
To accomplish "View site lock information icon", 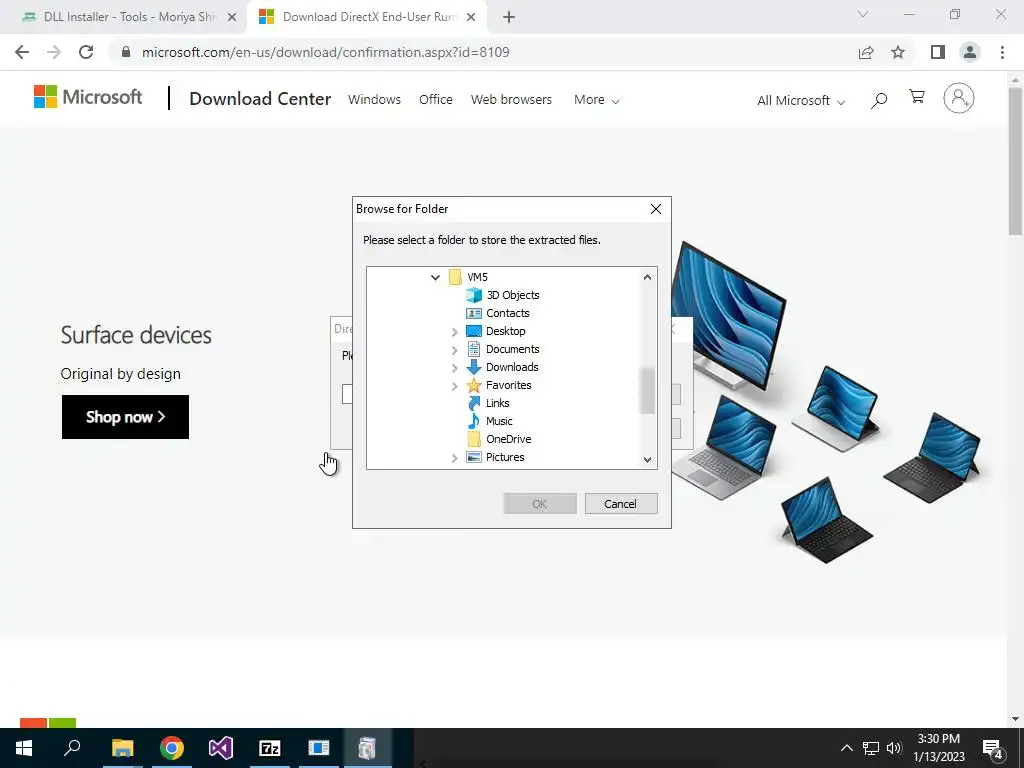I will [x=126, y=52].
